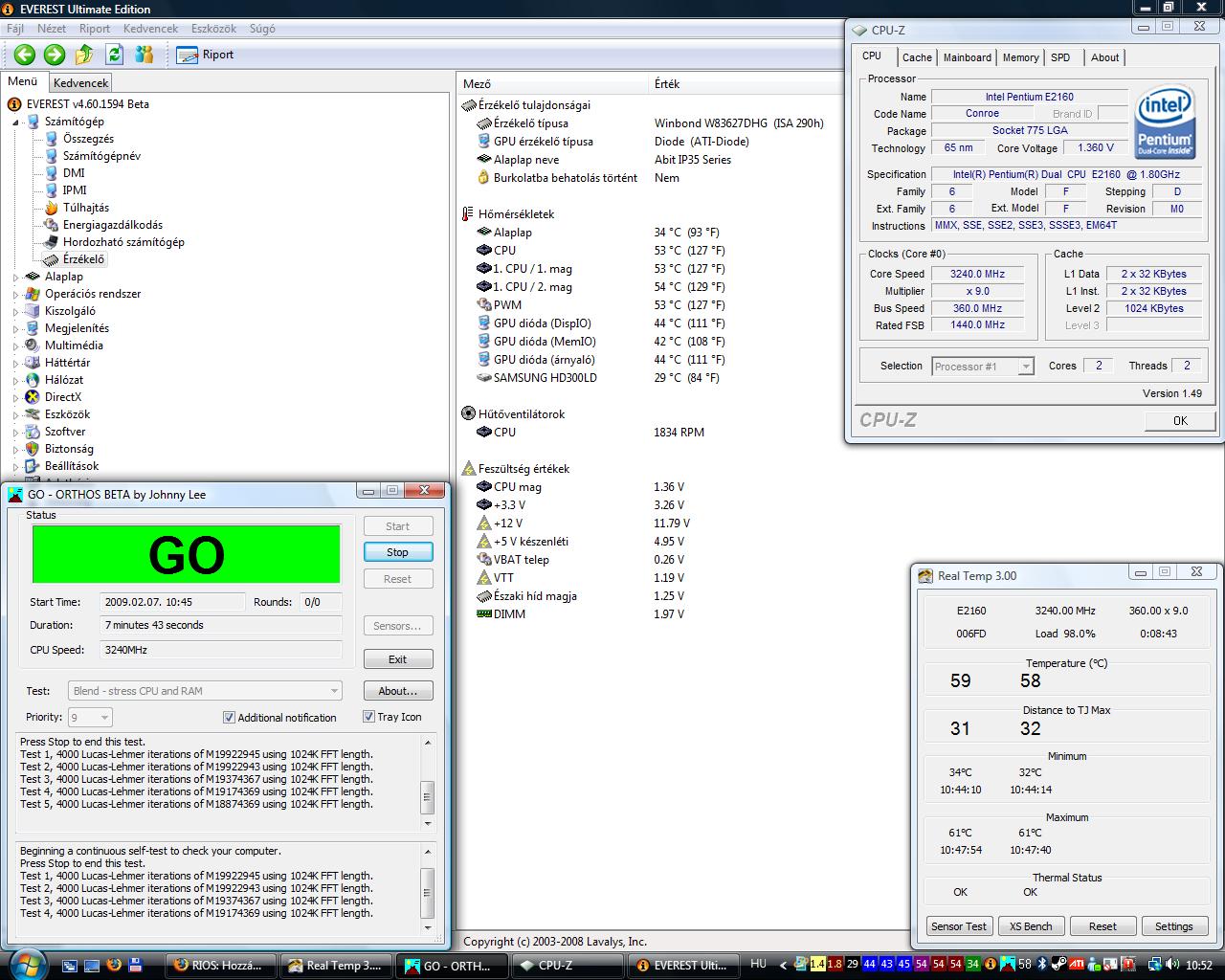Open the Eszközök menu in menu bar

pos(214,29)
